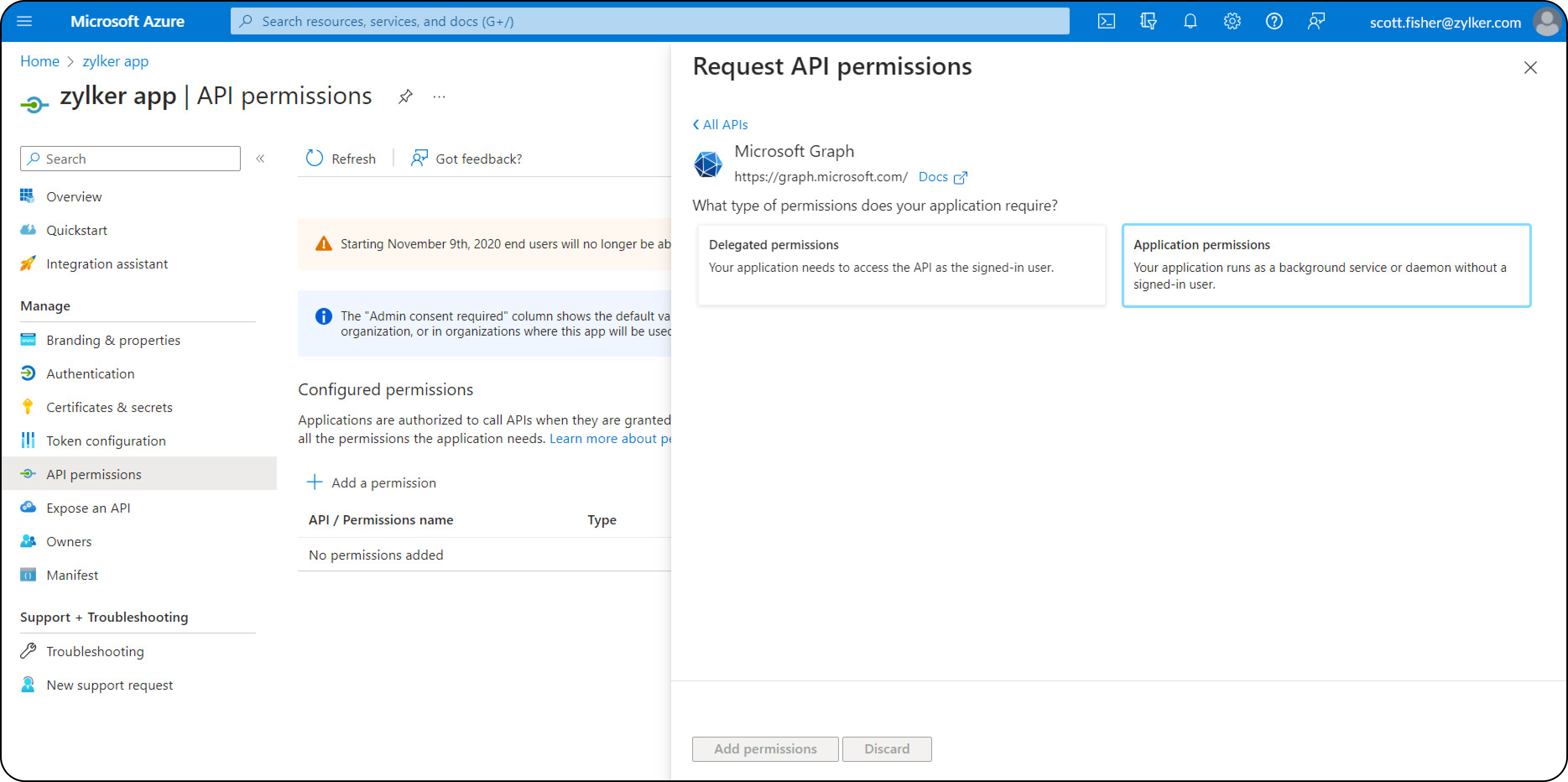Click the Type column header
The height and width of the screenshot is (782, 1568).
click(602, 520)
